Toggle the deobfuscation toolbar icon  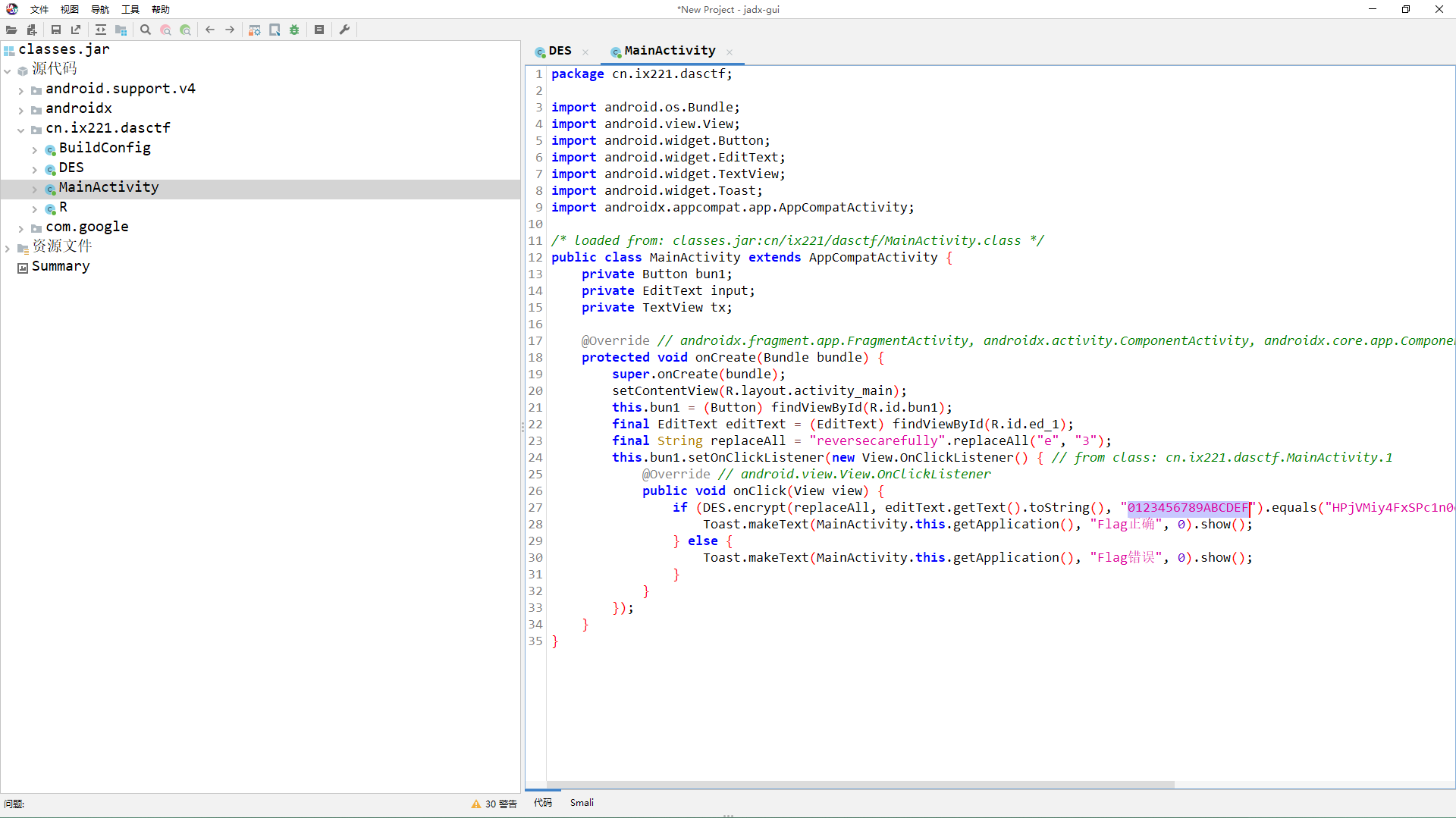click(255, 30)
